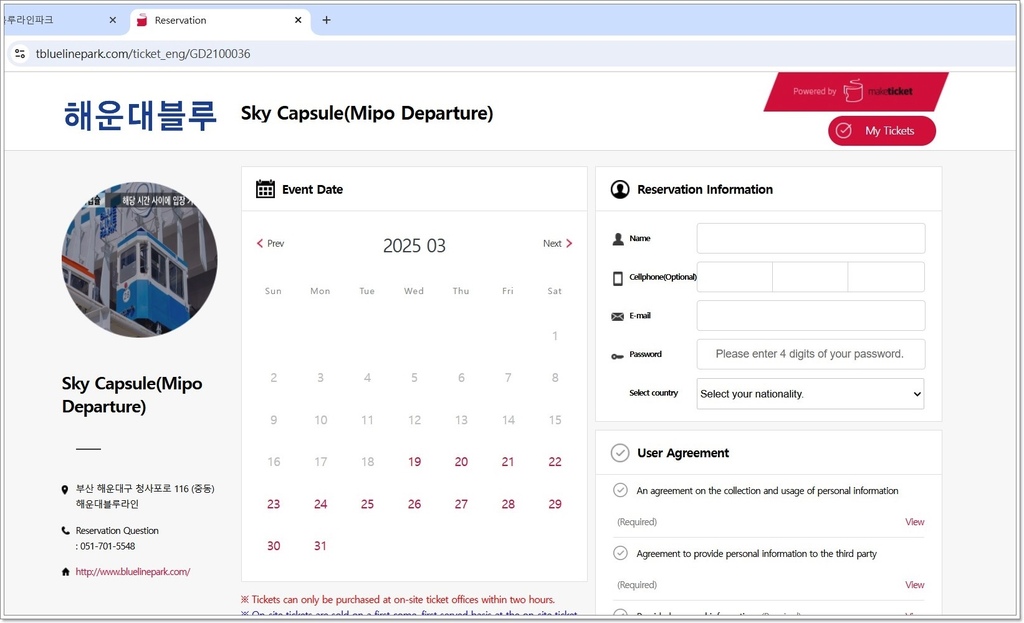Select March 31 on the calendar
Image resolution: width=1024 pixels, height=623 pixels.
(x=320, y=546)
